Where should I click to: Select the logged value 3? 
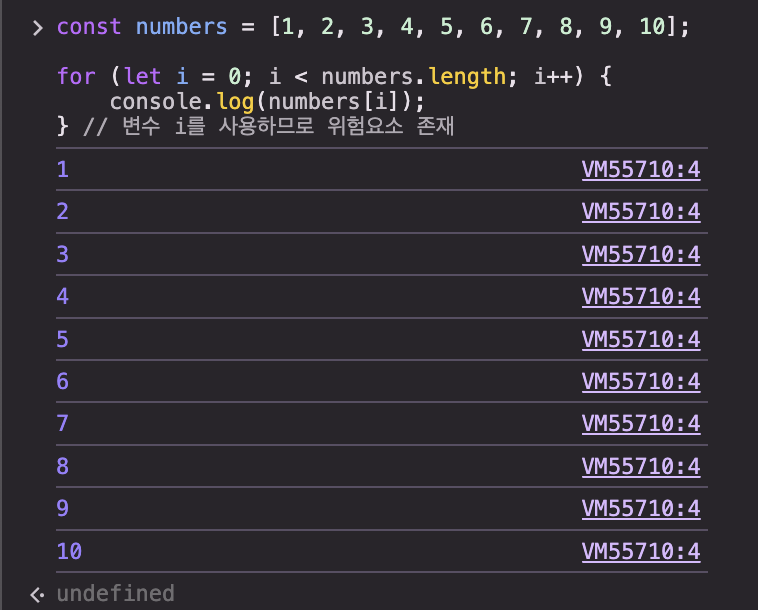(x=63, y=254)
